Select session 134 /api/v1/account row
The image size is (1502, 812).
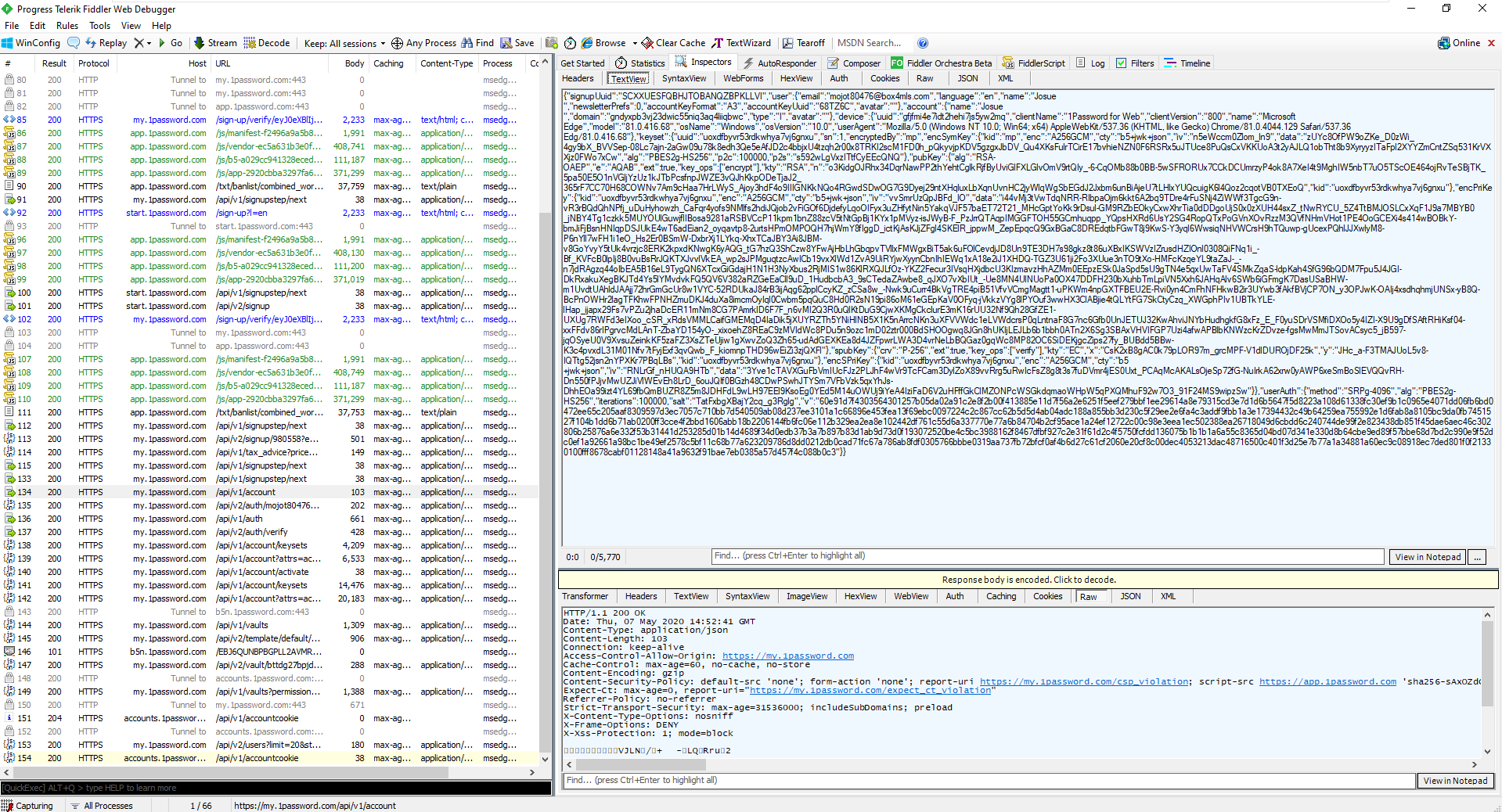[x=270, y=492]
